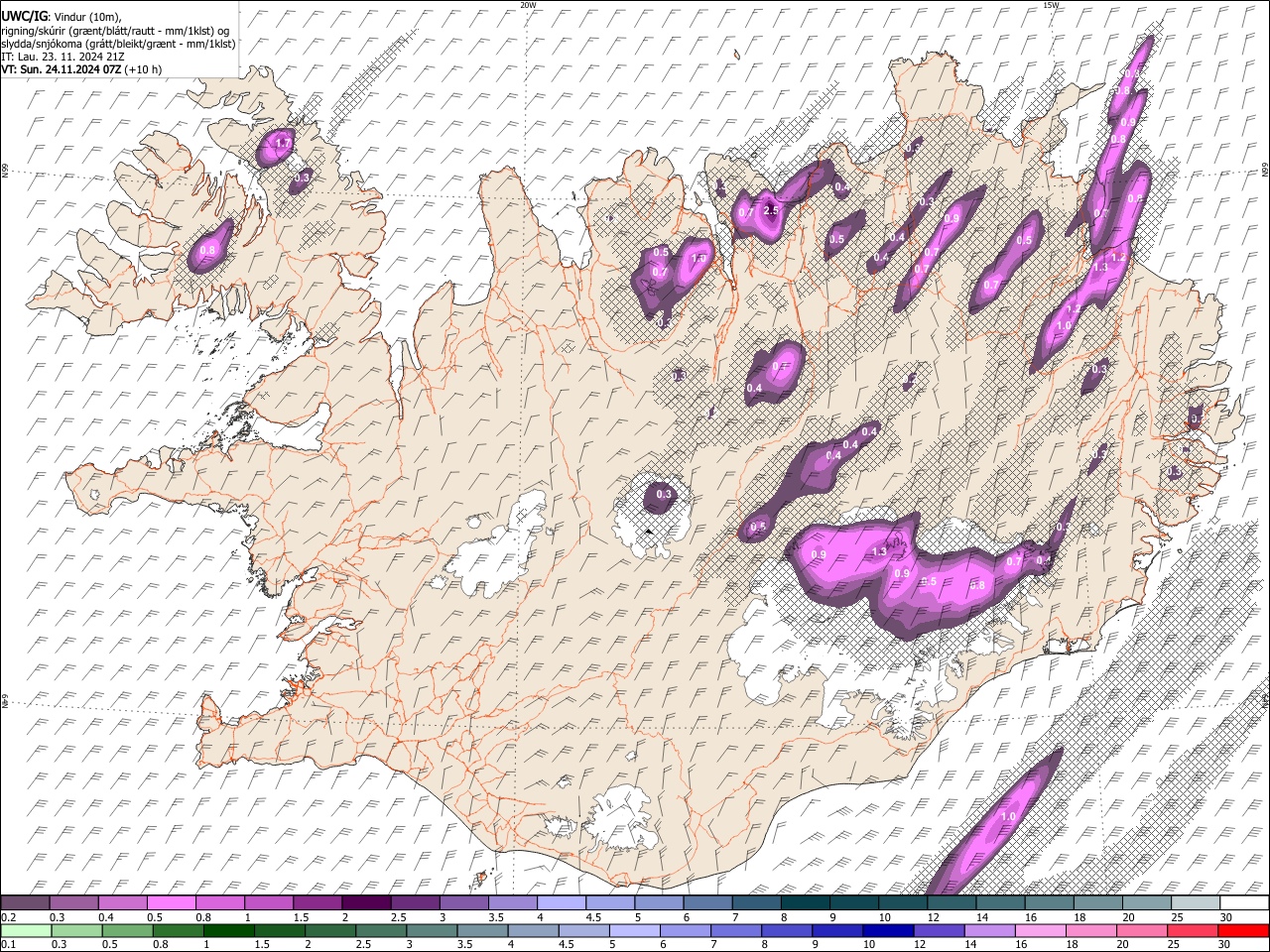Pick the 30 bright red swatch, lower legend row
1270x952 pixels.
pos(1242,930)
